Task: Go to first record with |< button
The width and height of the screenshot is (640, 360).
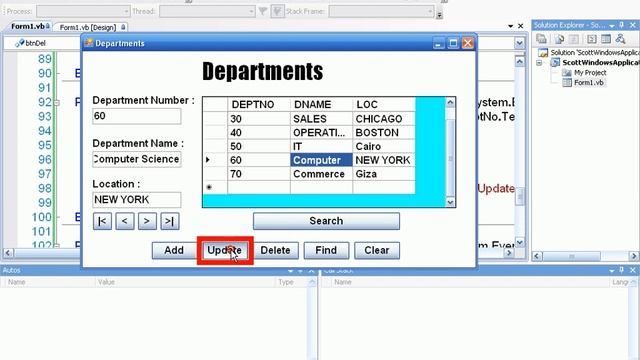Action: click(102, 221)
